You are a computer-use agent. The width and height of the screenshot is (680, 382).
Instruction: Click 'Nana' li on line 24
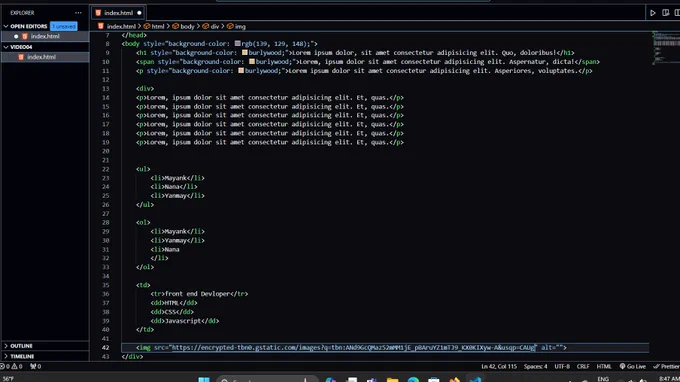(174, 187)
